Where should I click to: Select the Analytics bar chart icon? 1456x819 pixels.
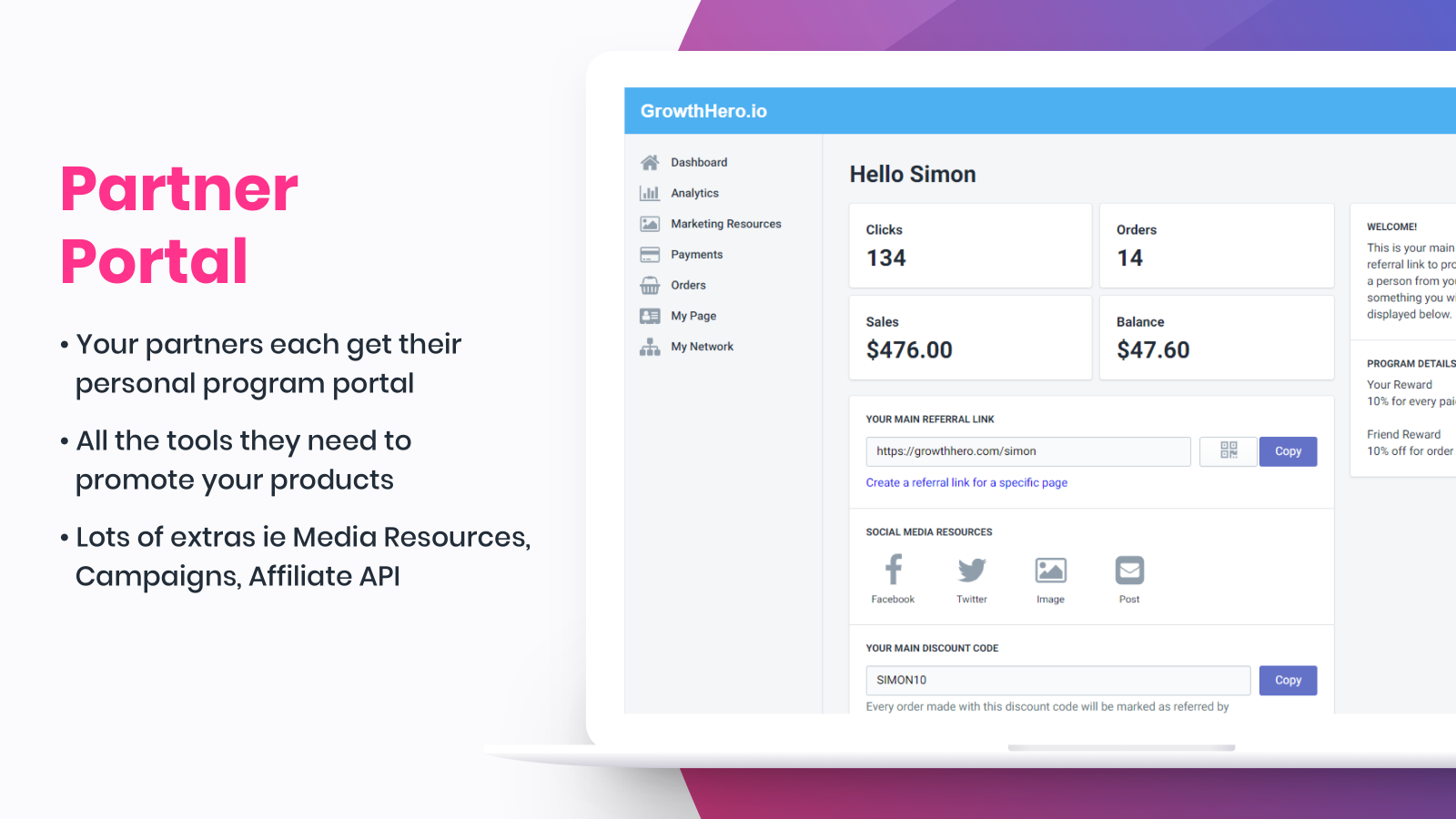[650, 193]
